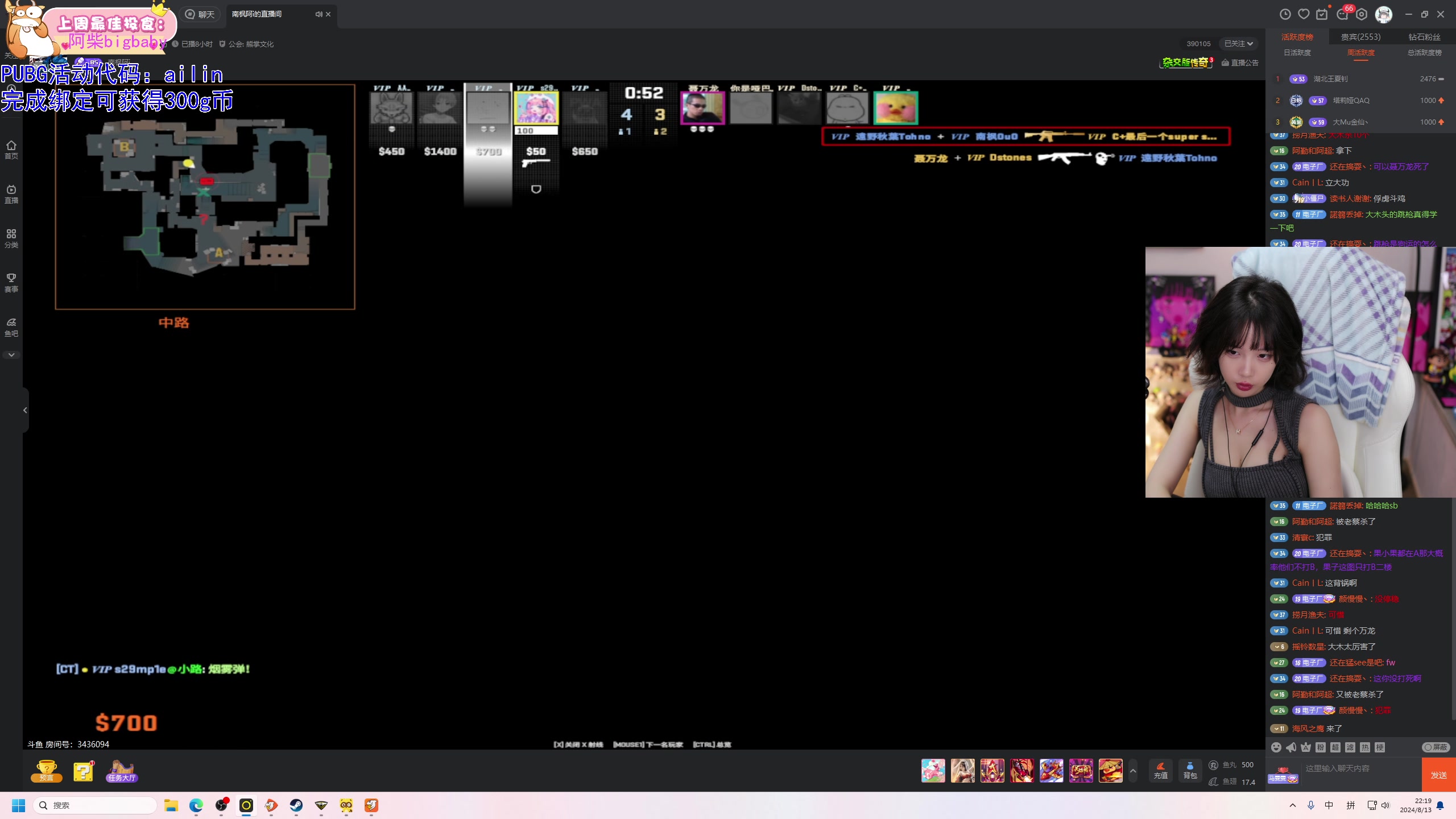Show hidden system tray icons
This screenshot has height=819, width=1456.
[x=1293, y=805]
